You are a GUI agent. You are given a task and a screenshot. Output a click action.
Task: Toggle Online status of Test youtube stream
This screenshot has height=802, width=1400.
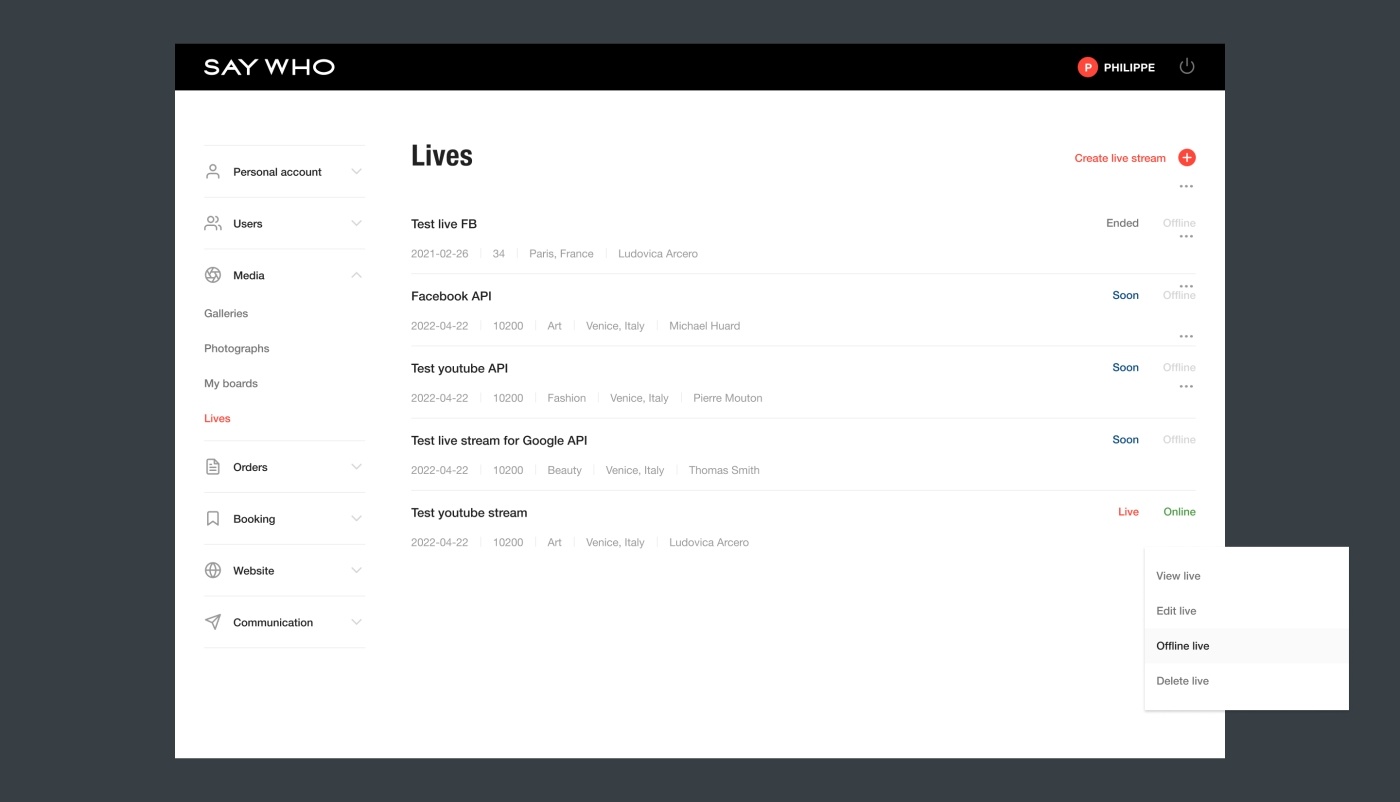pos(1179,512)
